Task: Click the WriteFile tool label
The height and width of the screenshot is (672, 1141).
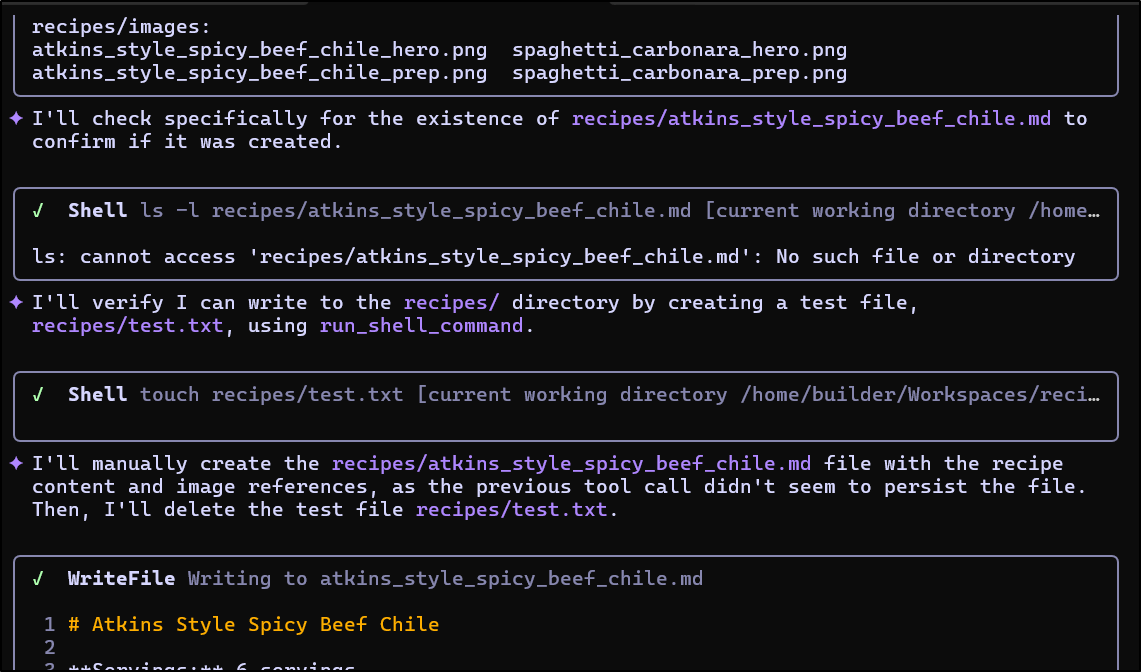Action: (x=121, y=579)
